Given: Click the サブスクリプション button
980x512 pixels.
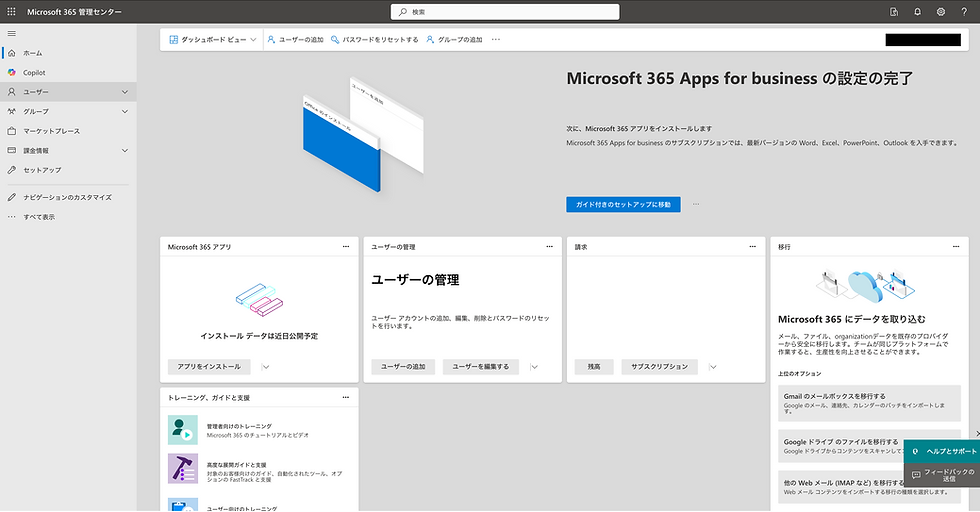Looking at the screenshot, I should pos(659,367).
